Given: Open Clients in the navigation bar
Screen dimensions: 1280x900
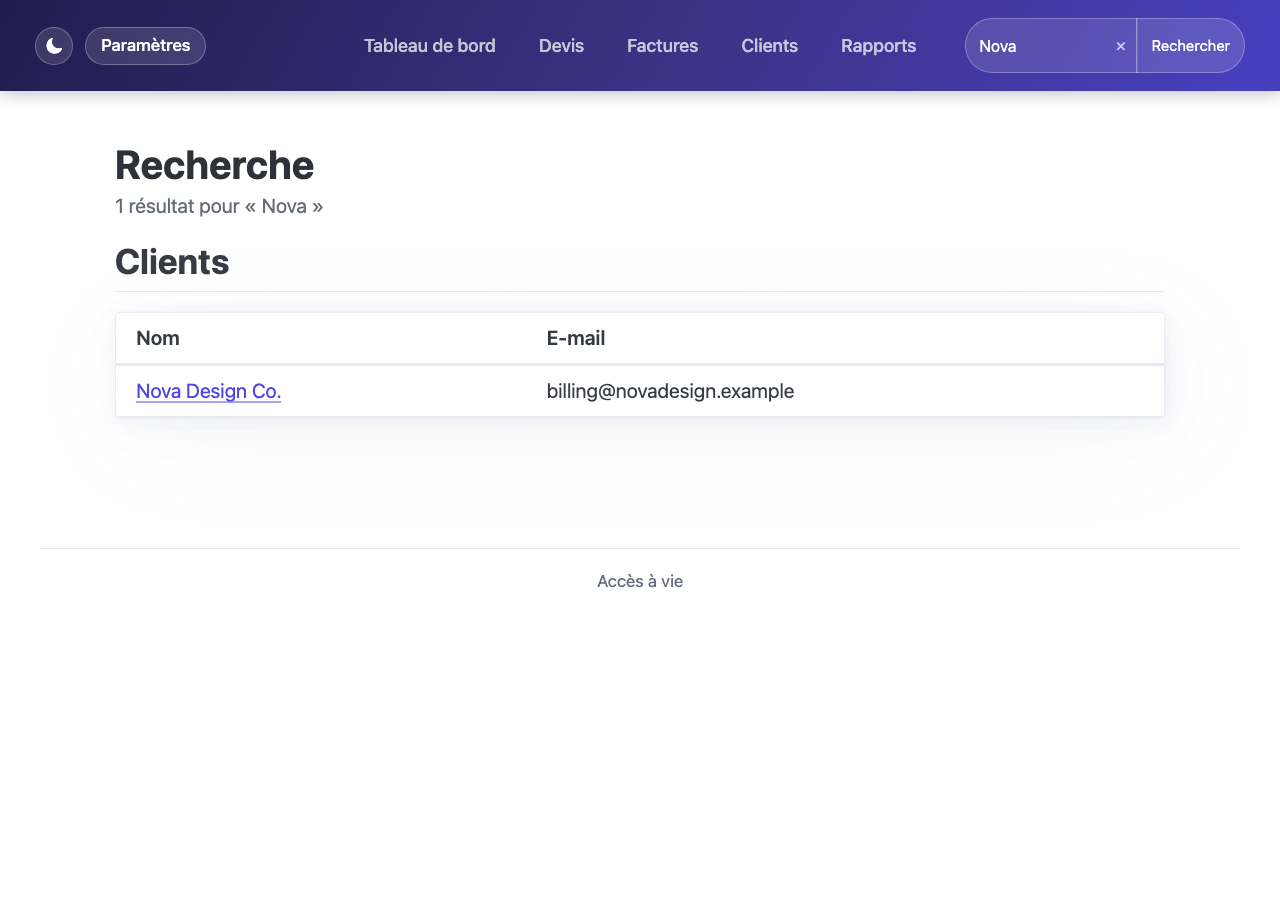Looking at the screenshot, I should click(770, 46).
